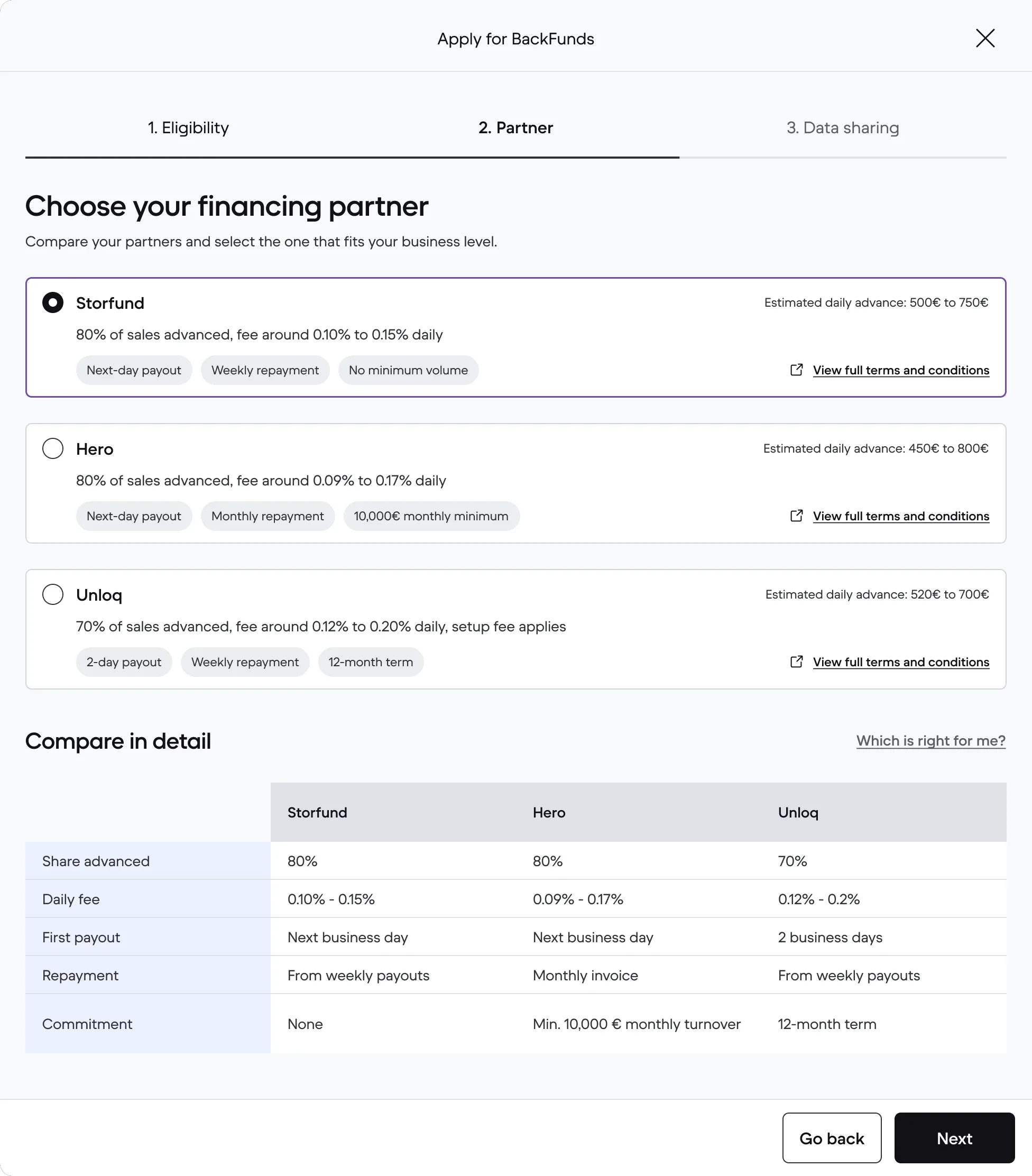Click the external link icon in Unloq card
This screenshot has height=1176, width=1032.
coord(796,661)
